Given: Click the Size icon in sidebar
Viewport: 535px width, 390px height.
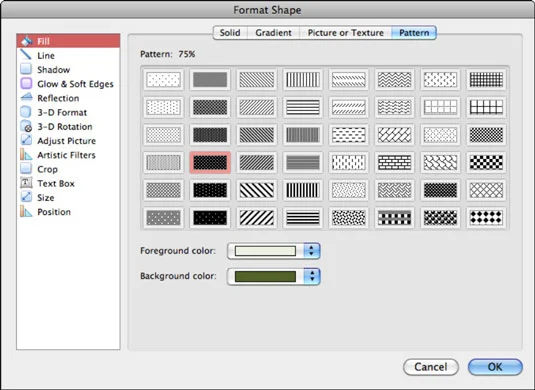Looking at the screenshot, I should [26, 198].
